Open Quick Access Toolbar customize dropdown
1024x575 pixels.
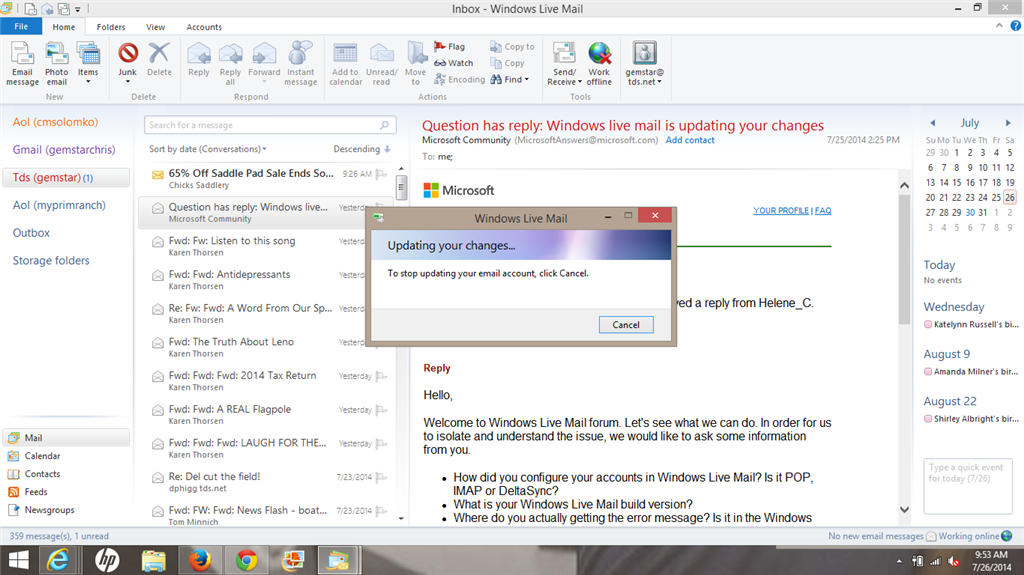coord(78,9)
